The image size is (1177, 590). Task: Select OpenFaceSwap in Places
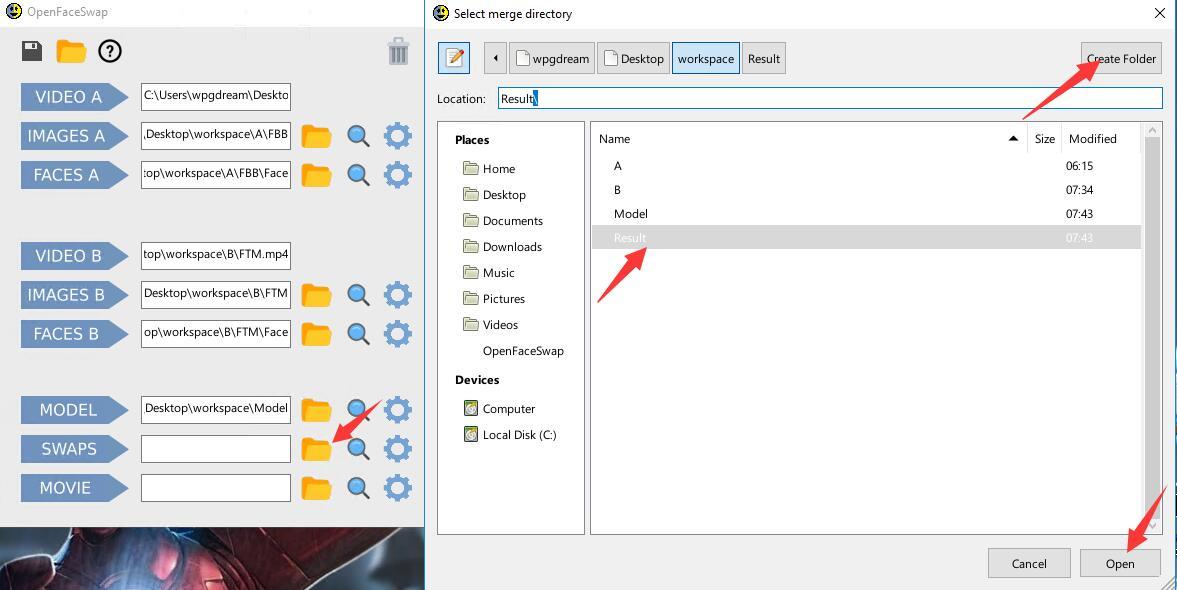click(522, 351)
